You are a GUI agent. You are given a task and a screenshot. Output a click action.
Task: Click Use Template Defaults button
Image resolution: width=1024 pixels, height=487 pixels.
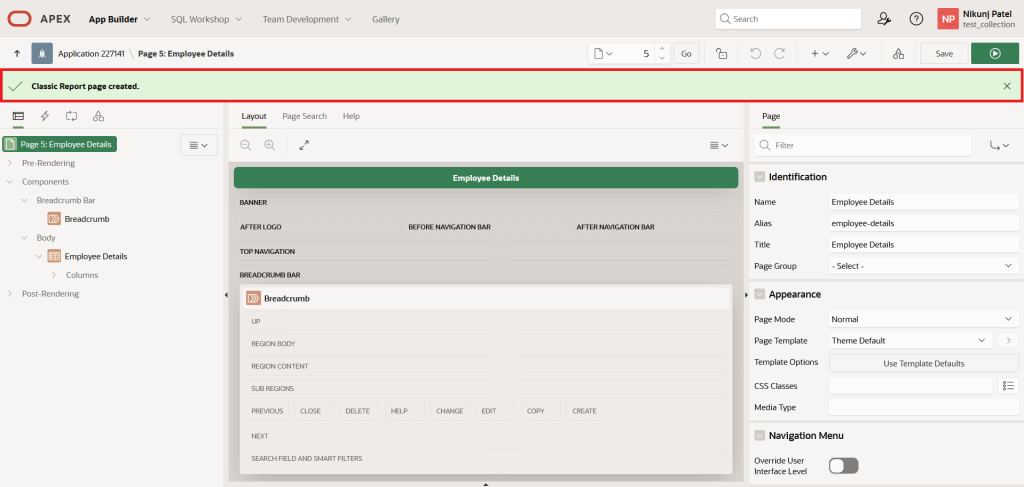(x=923, y=363)
